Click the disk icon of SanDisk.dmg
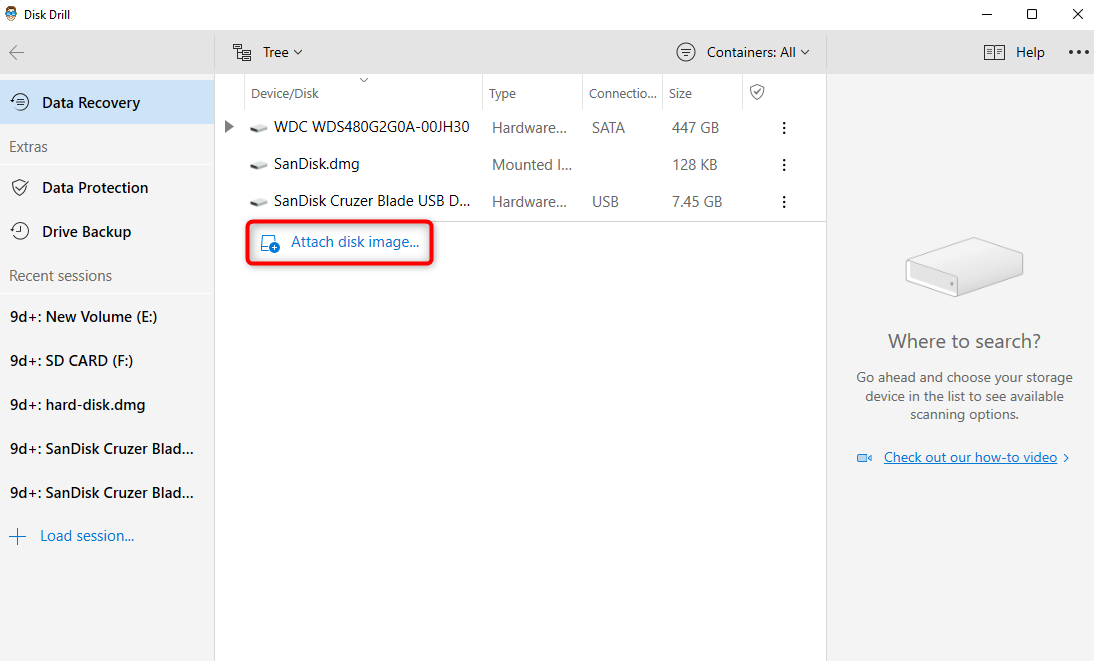The height and width of the screenshot is (661, 1094). pyautogui.click(x=259, y=165)
